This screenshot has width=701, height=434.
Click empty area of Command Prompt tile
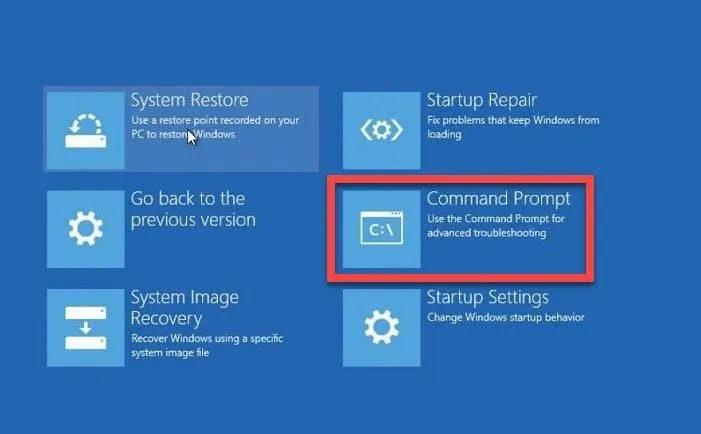click(501, 255)
